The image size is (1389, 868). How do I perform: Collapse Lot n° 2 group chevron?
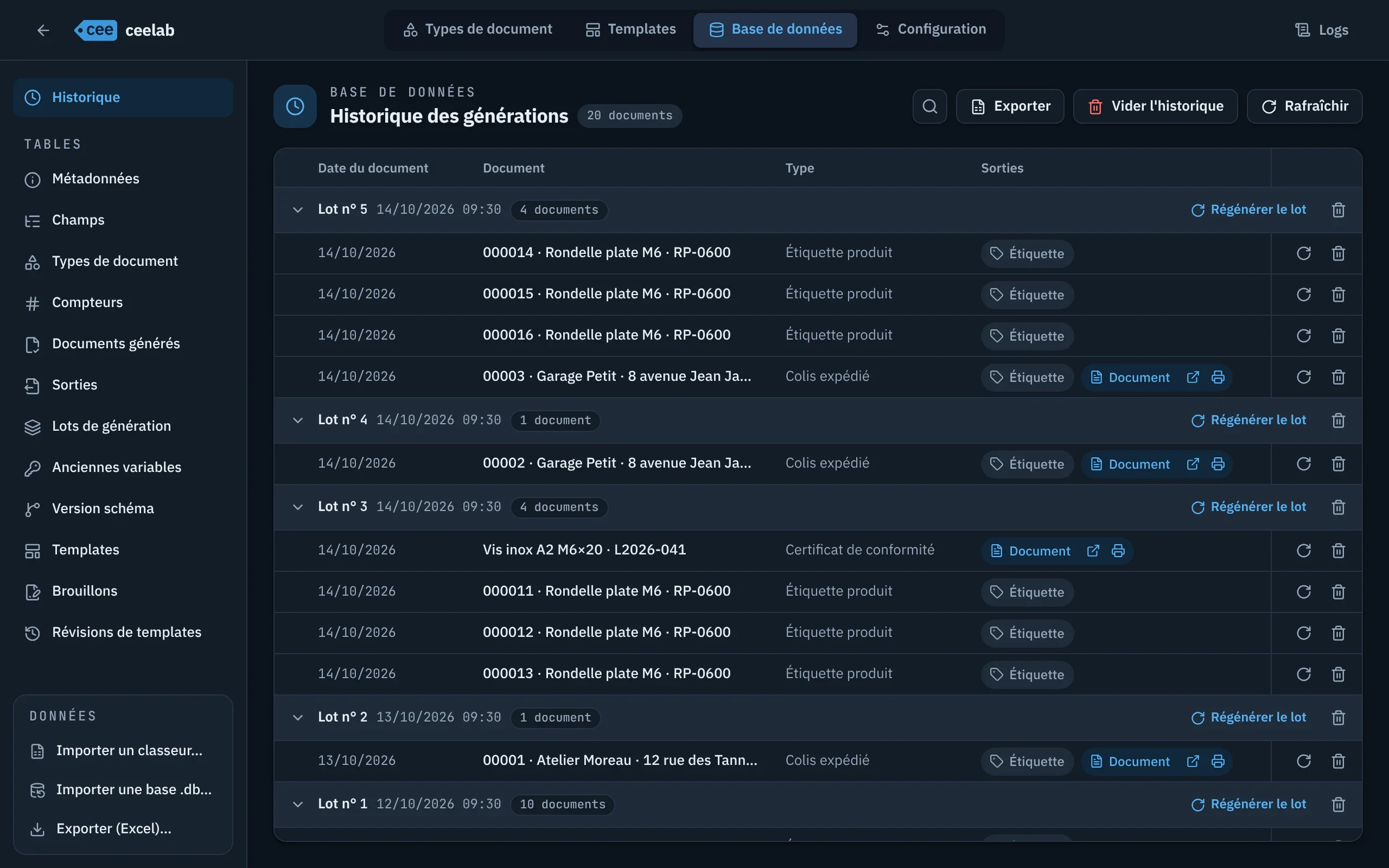point(297,718)
